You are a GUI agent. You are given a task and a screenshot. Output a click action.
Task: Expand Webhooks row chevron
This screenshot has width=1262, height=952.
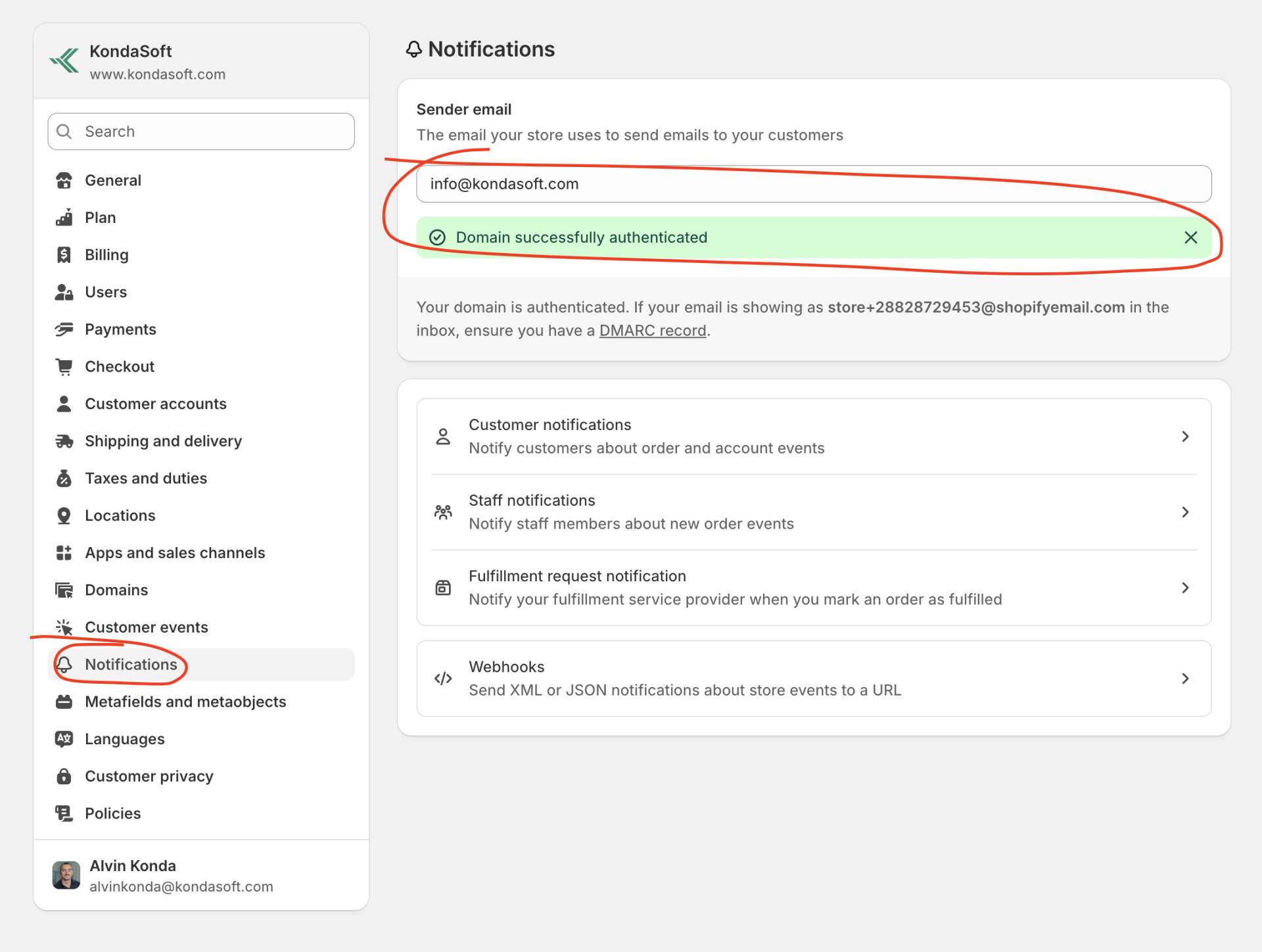point(1185,678)
